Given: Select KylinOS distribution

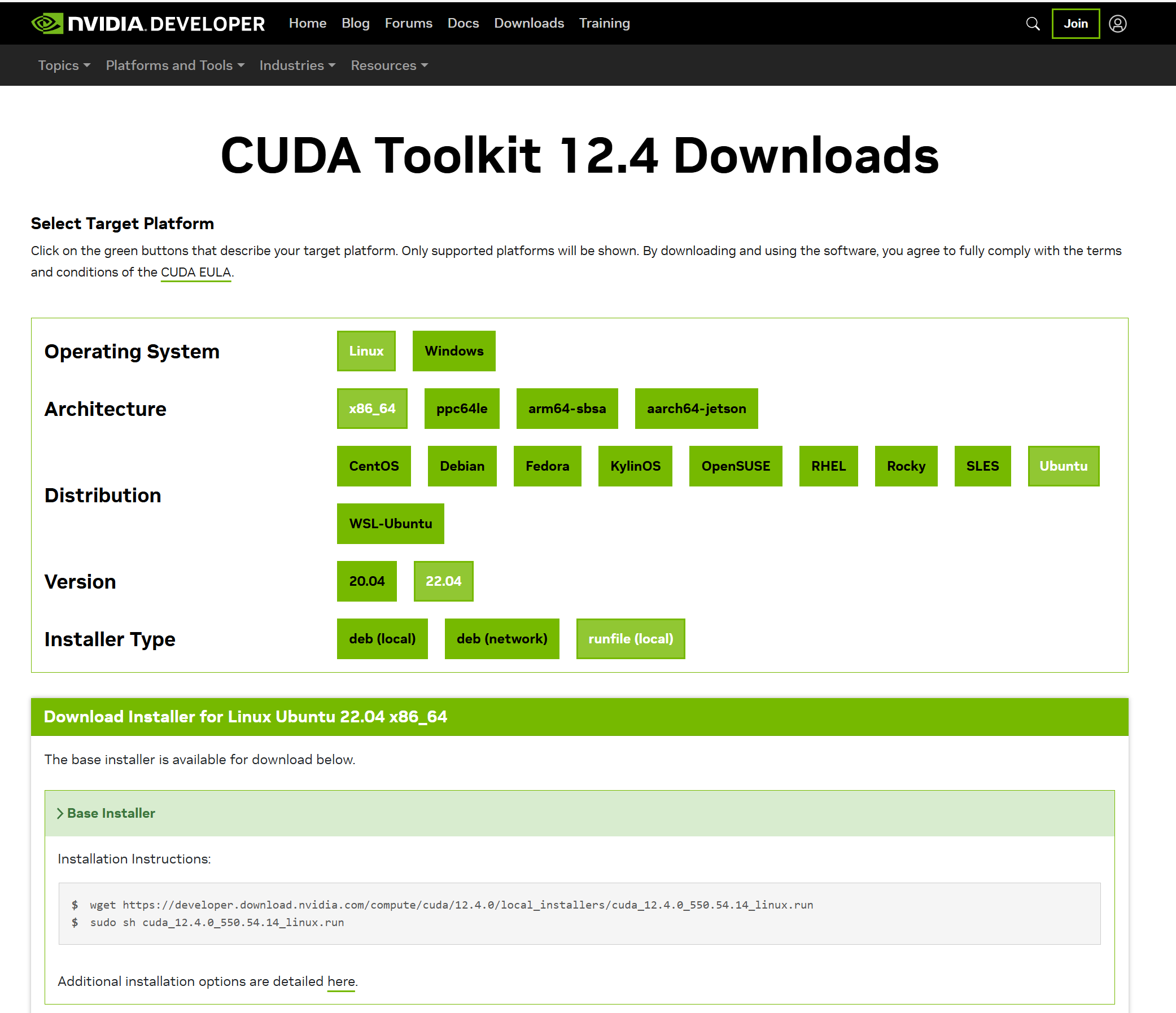Looking at the screenshot, I should click(x=635, y=466).
